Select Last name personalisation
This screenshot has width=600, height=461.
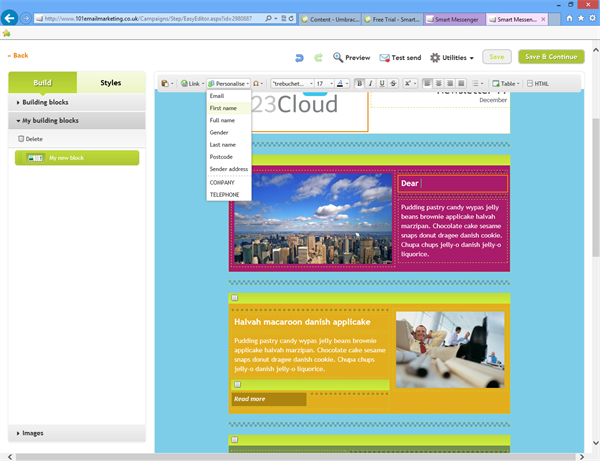tap(228, 145)
